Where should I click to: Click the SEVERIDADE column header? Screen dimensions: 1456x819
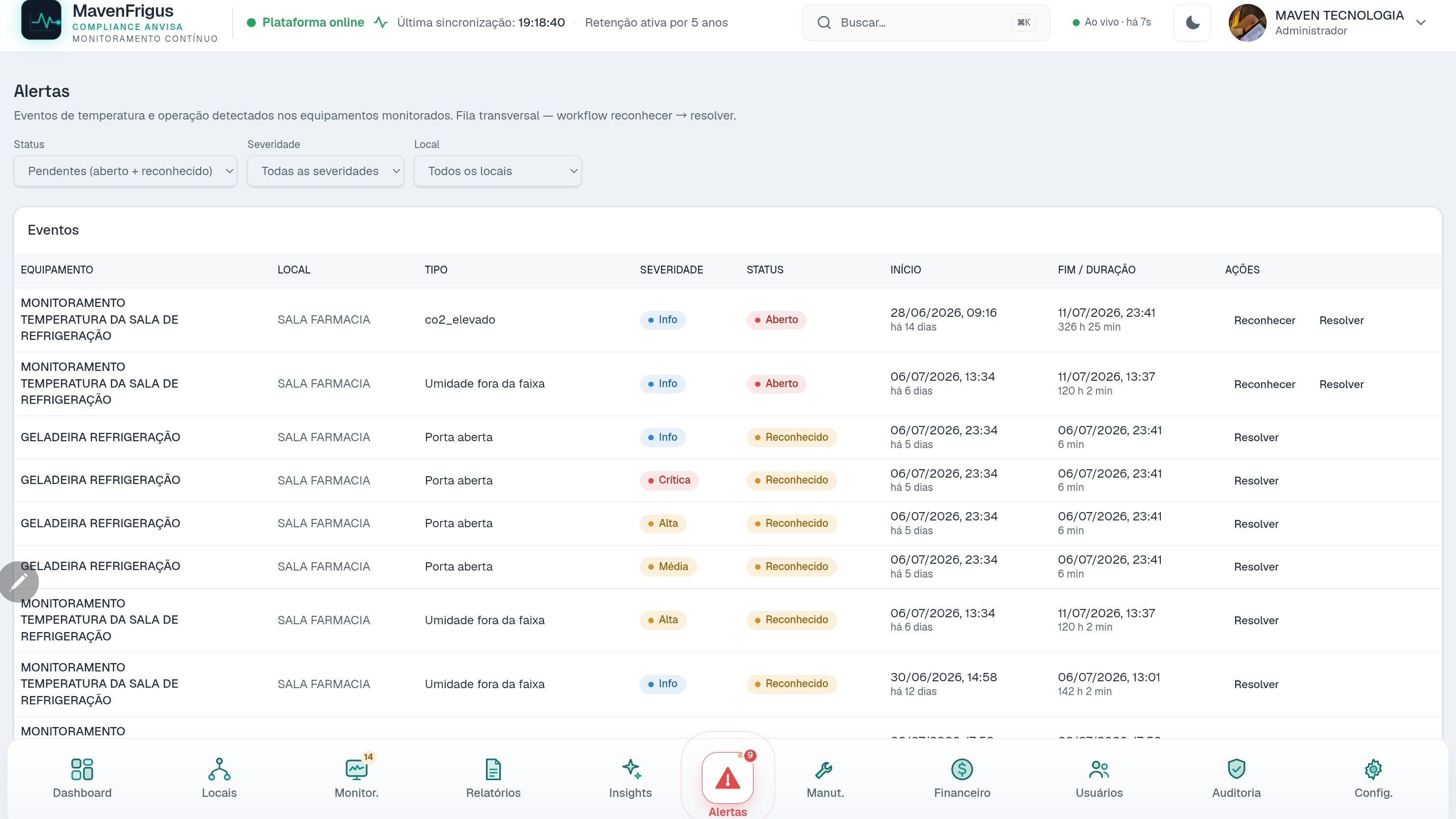(671, 270)
